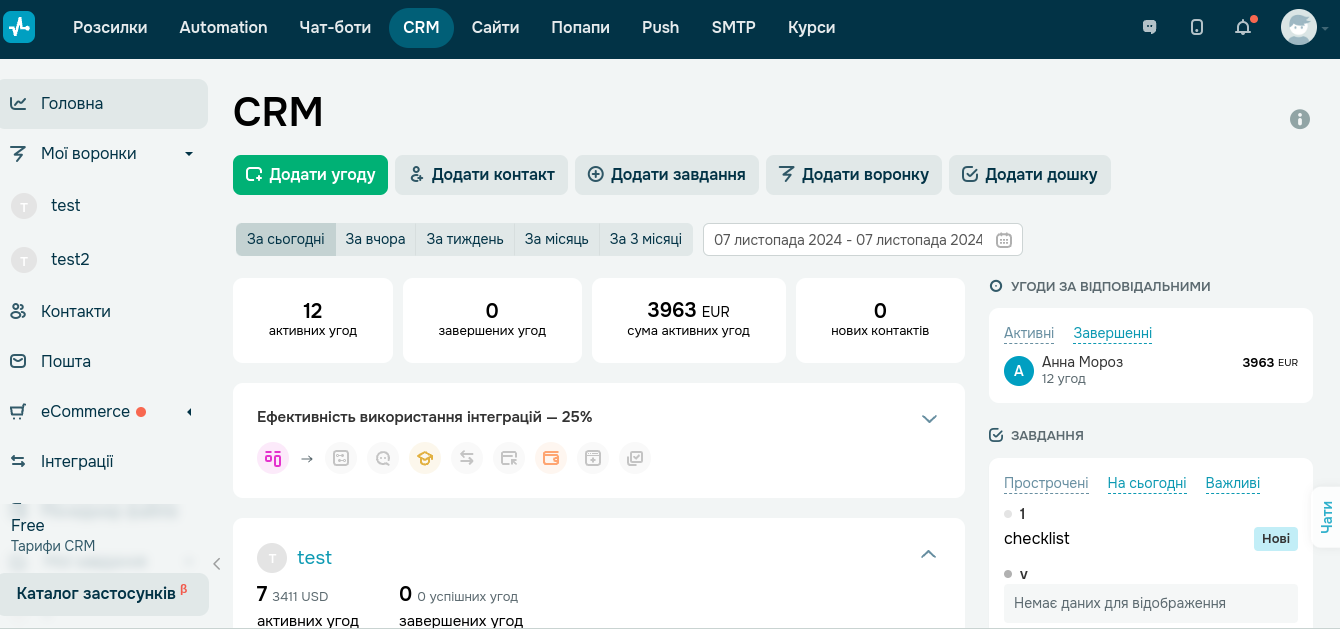The image size is (1340, 629).
Task: Collapse the integration efficiency panel
Action: (930, 419)
